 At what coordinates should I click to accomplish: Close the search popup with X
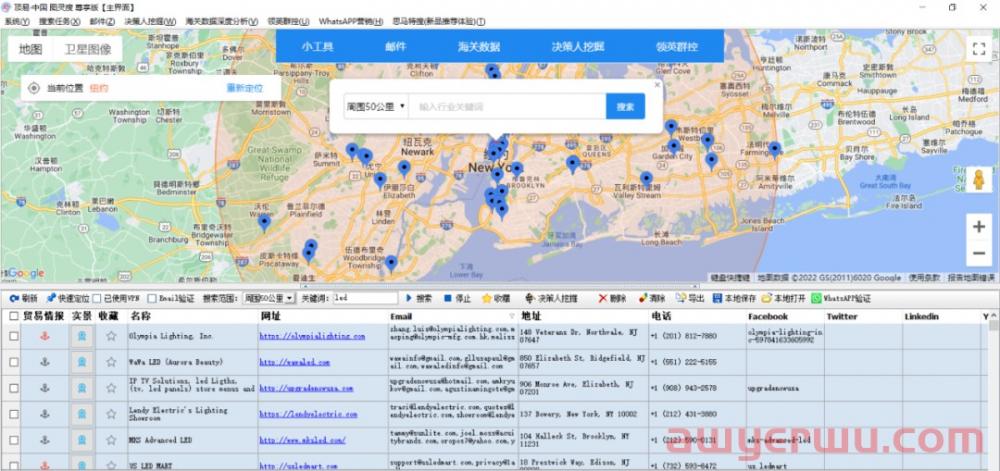pyautogui.click(x=657, y=85)
